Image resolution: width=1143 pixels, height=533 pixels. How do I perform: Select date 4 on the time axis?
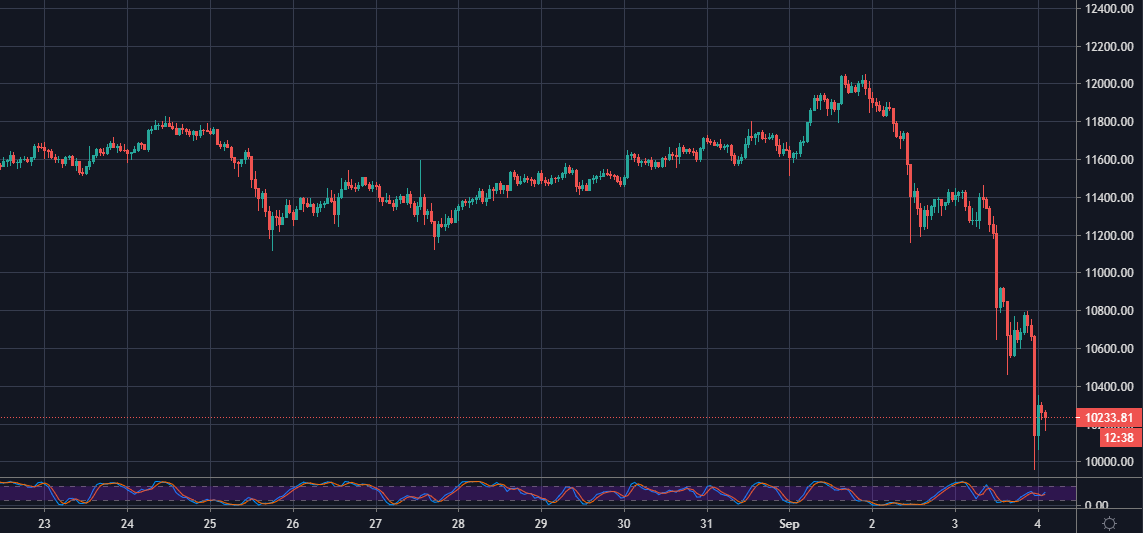tap(1038, 523)
